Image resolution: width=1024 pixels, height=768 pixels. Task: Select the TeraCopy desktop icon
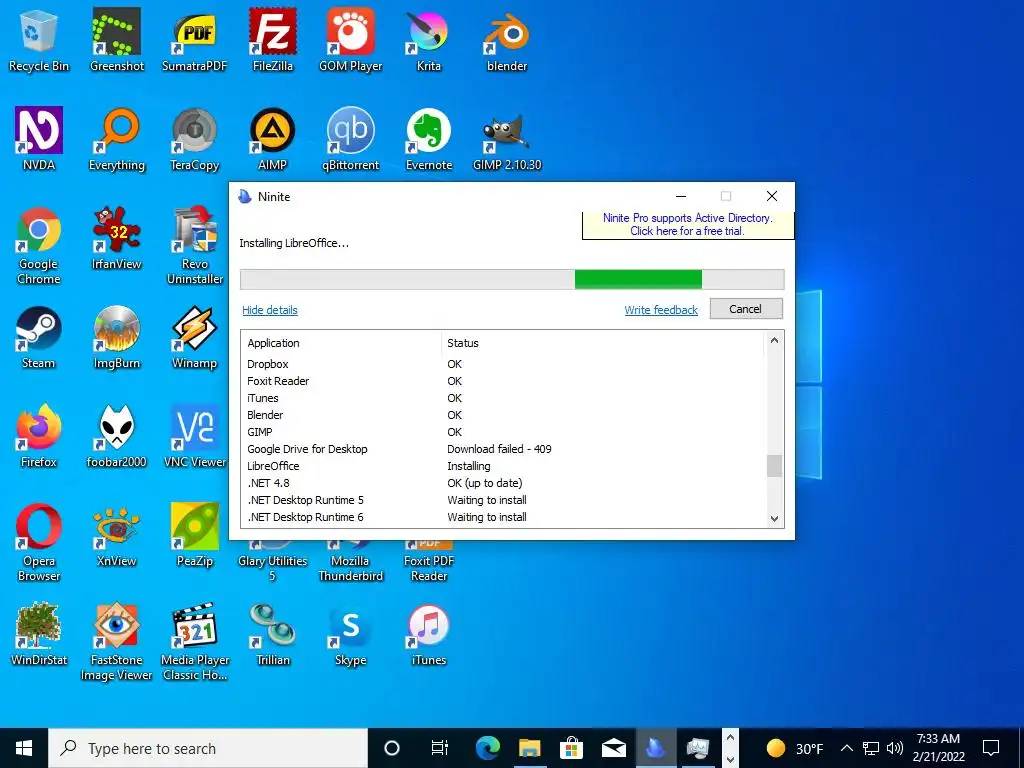(x=195, y=139)
